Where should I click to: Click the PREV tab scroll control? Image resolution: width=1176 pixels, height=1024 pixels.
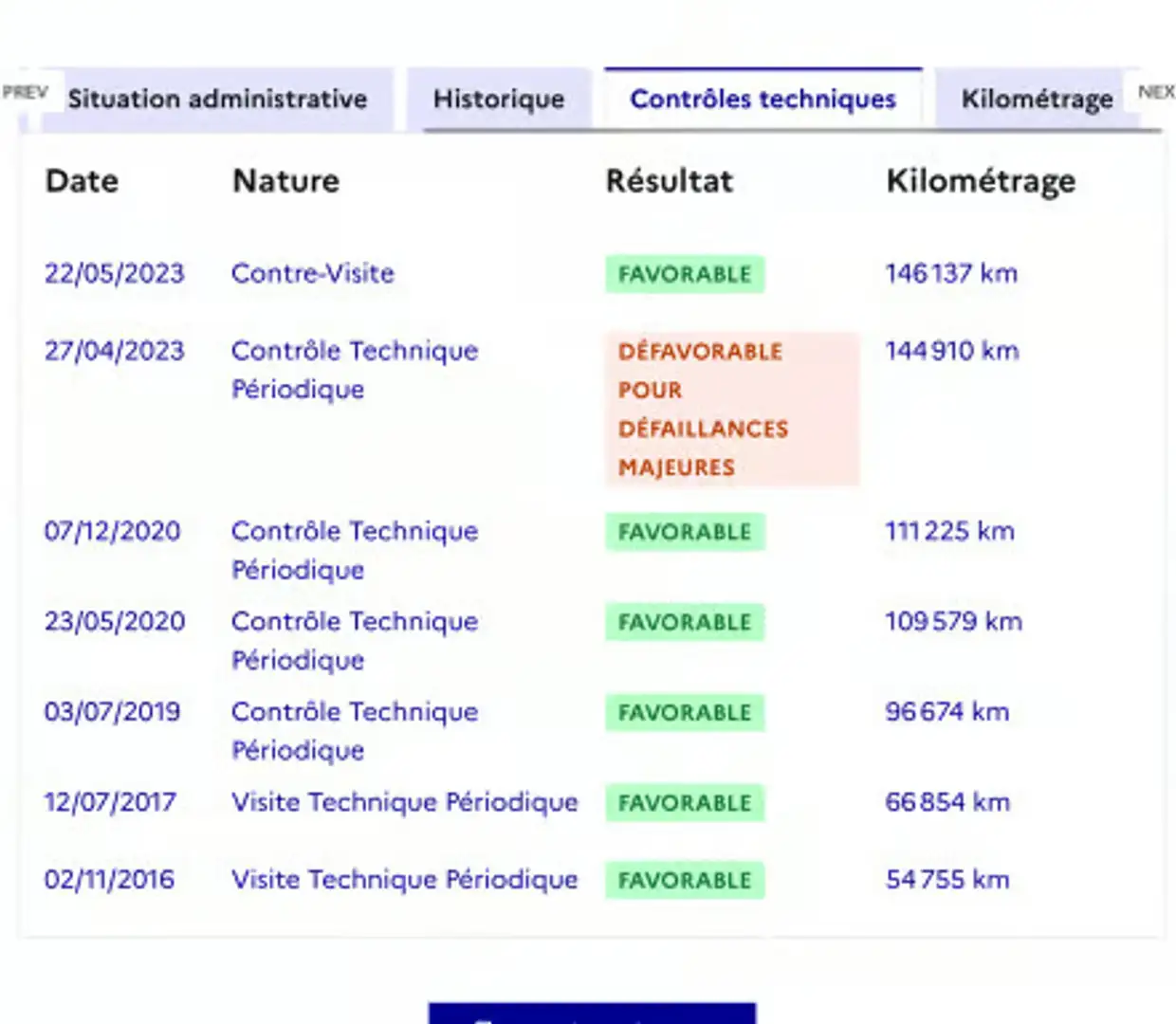point(26,92)
